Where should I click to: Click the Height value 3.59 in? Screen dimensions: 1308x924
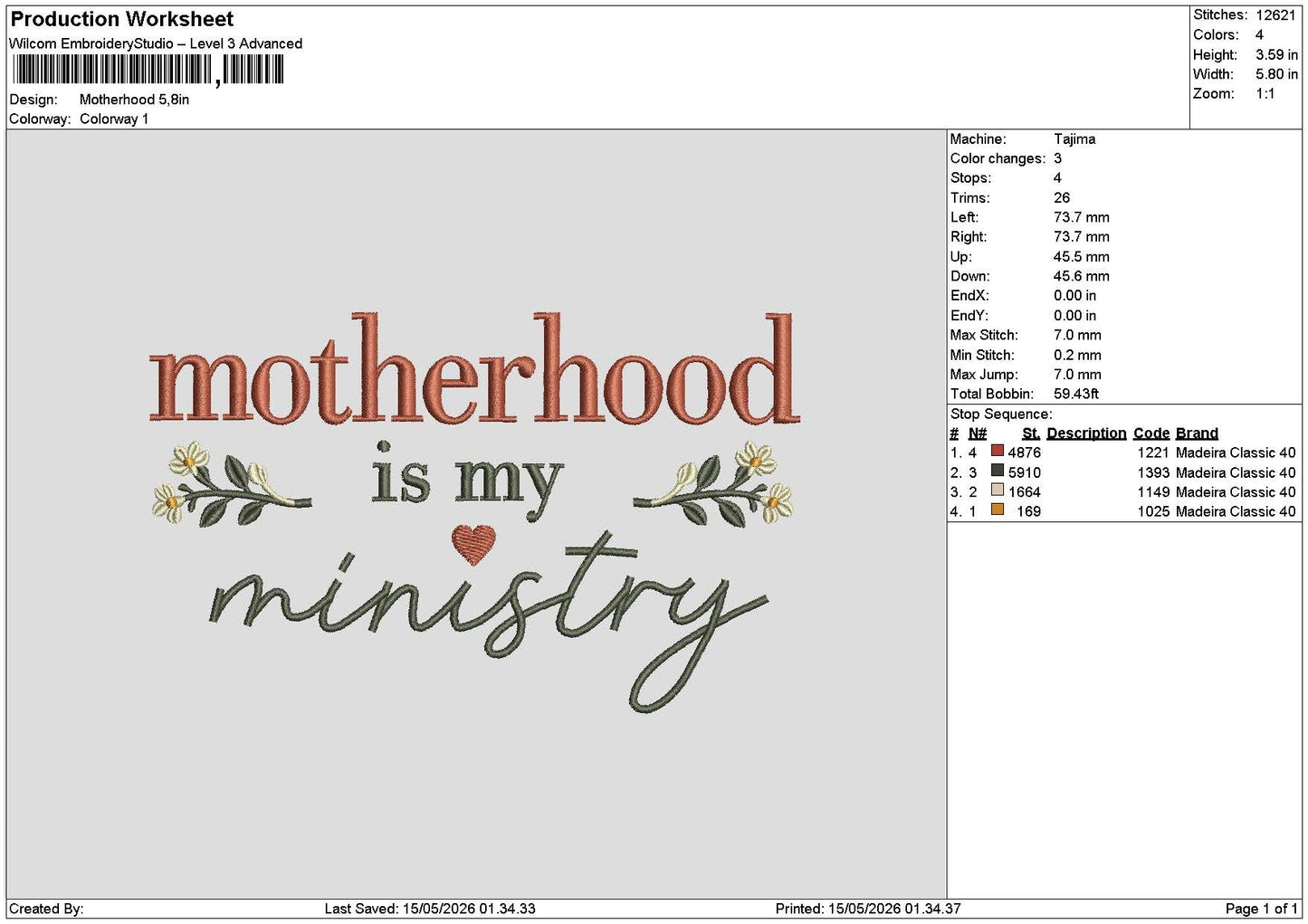click(x=1276, y=54)
